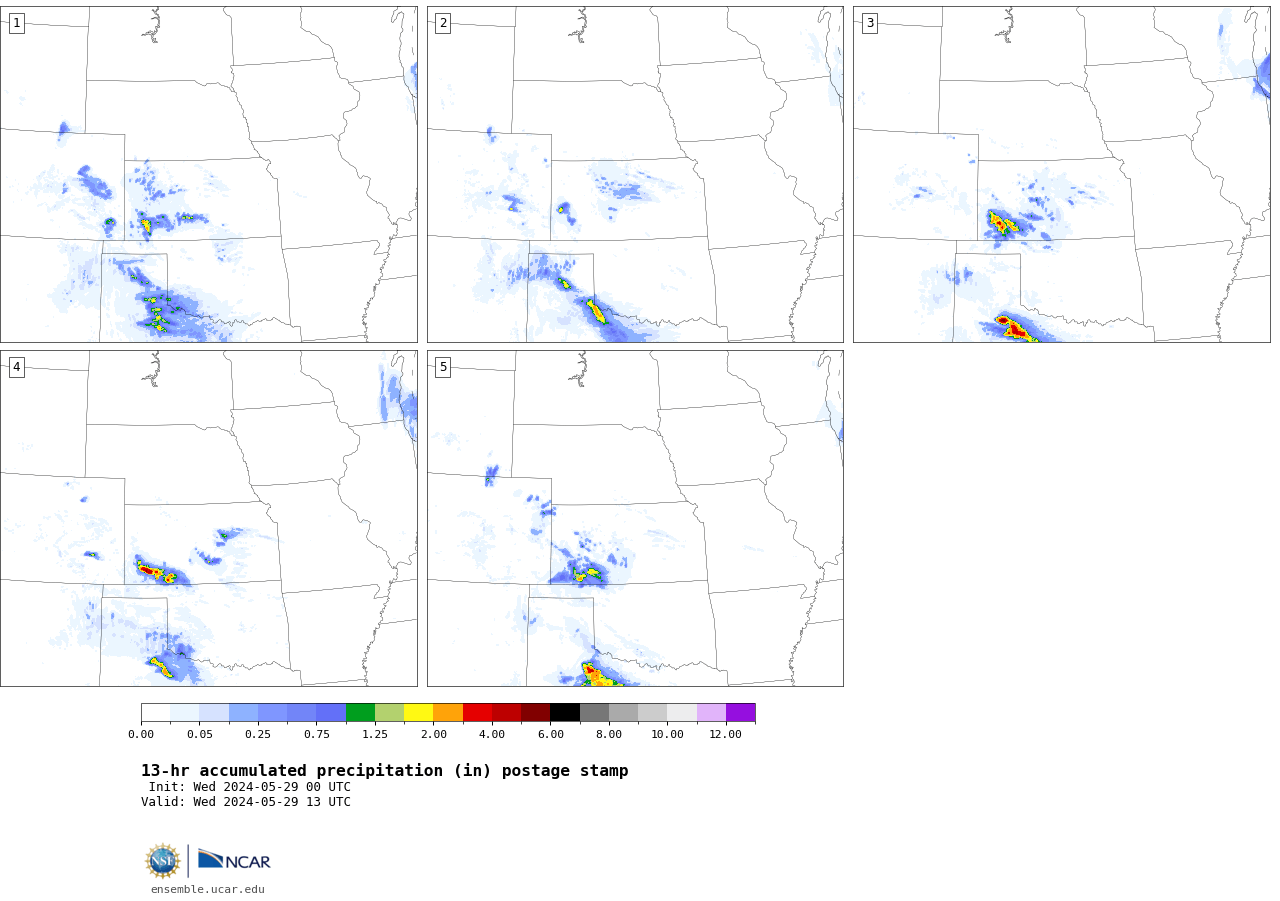Click the 6.00 colorbar label
This screenshot has height=901, width=1280.
point(551,734)
